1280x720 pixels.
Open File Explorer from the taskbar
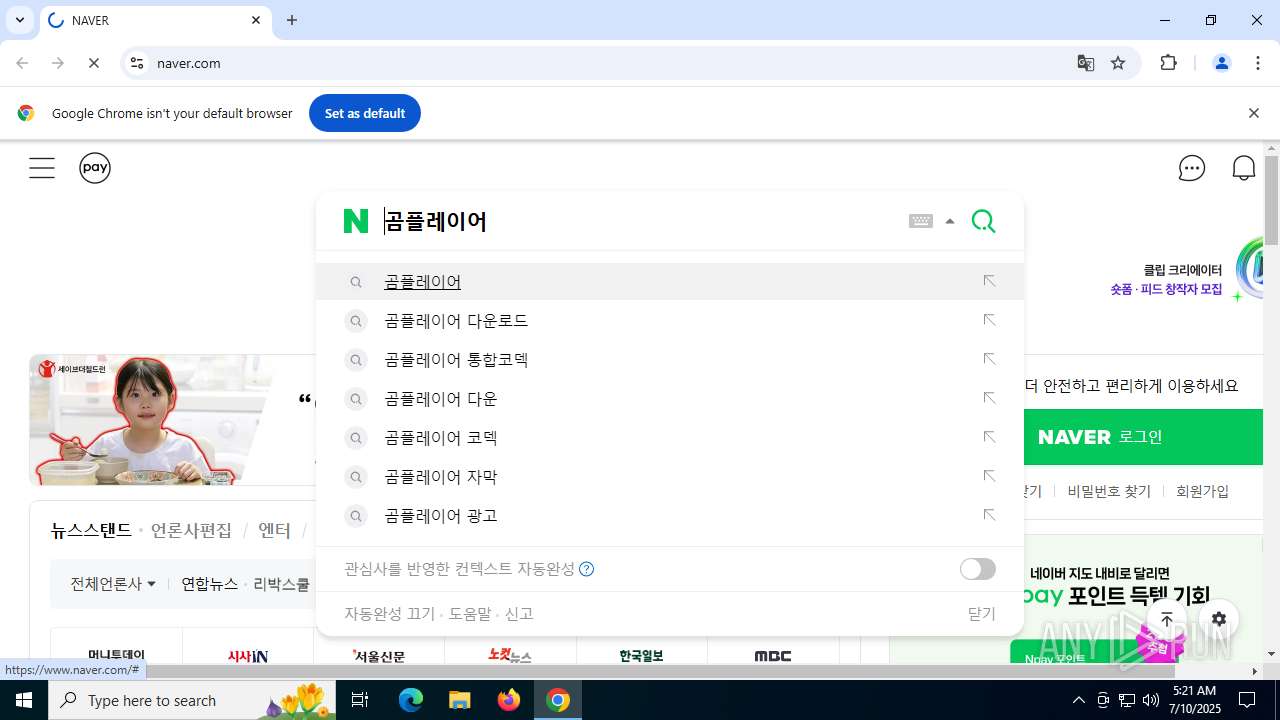(459, 700)
